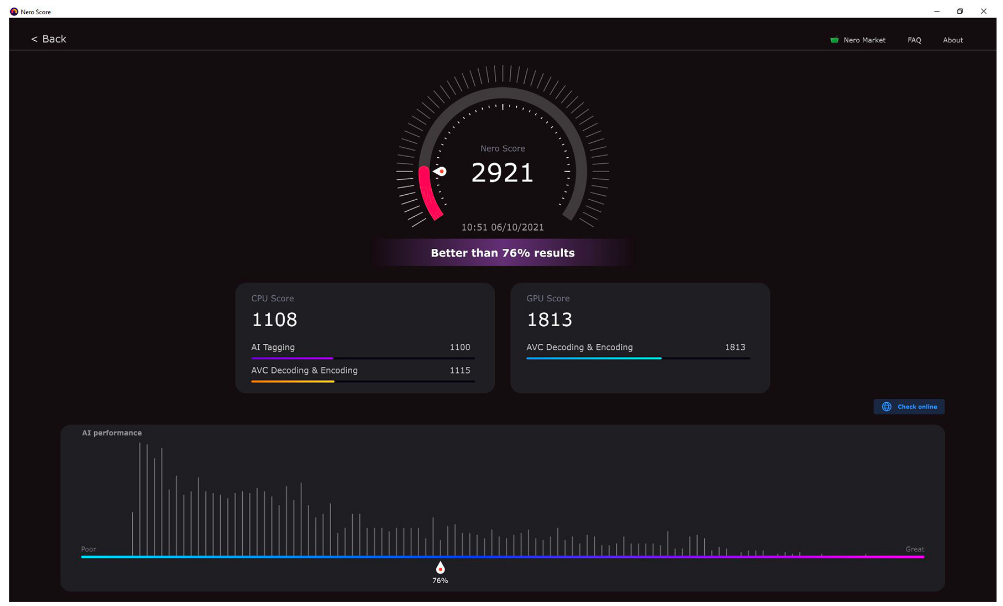The image size is (1003, 606).
Task: Open the FAQ page
Action: click(x=914, y=40)
